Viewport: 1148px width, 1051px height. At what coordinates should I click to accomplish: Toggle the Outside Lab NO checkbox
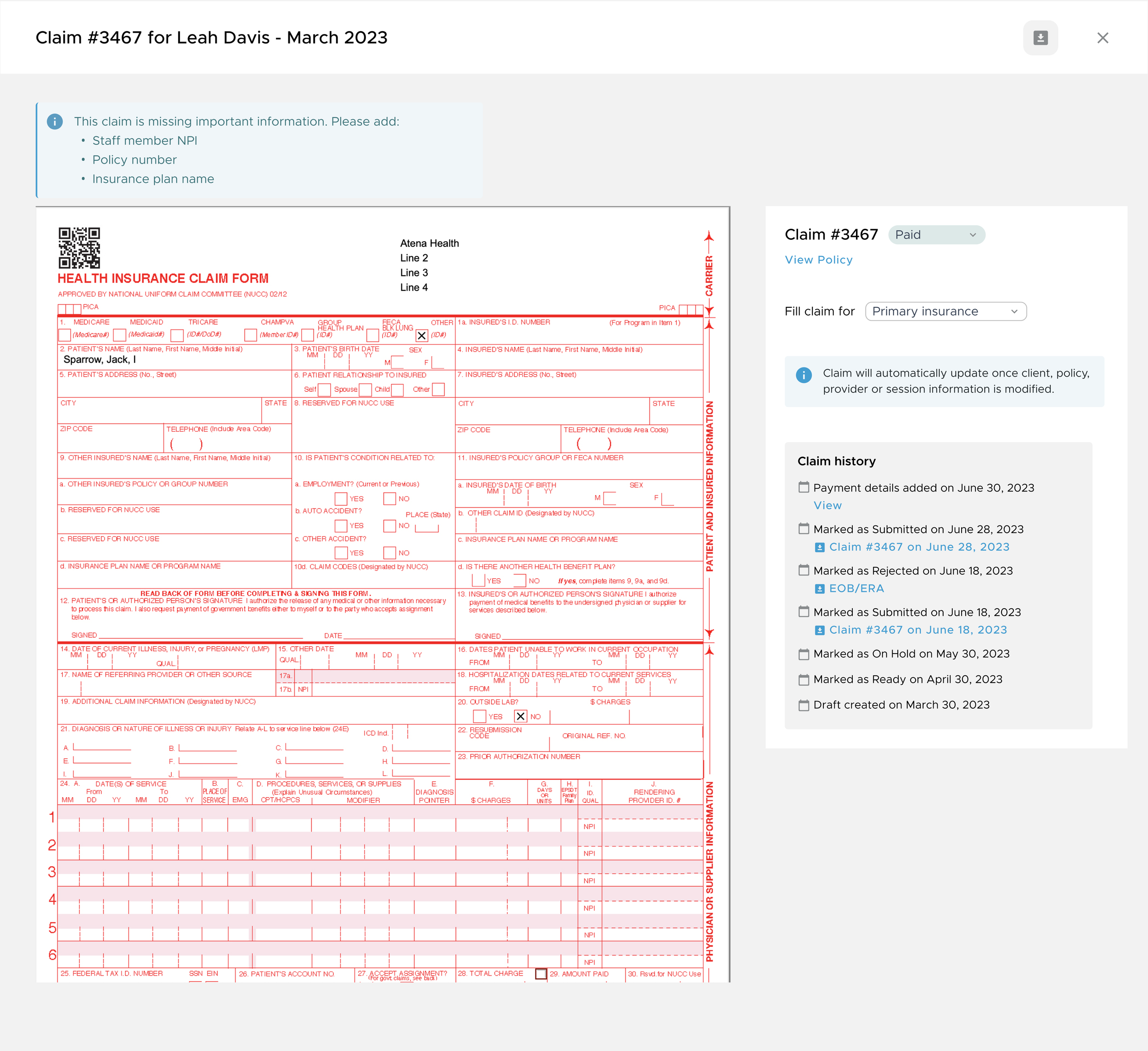tap(520, 717)
